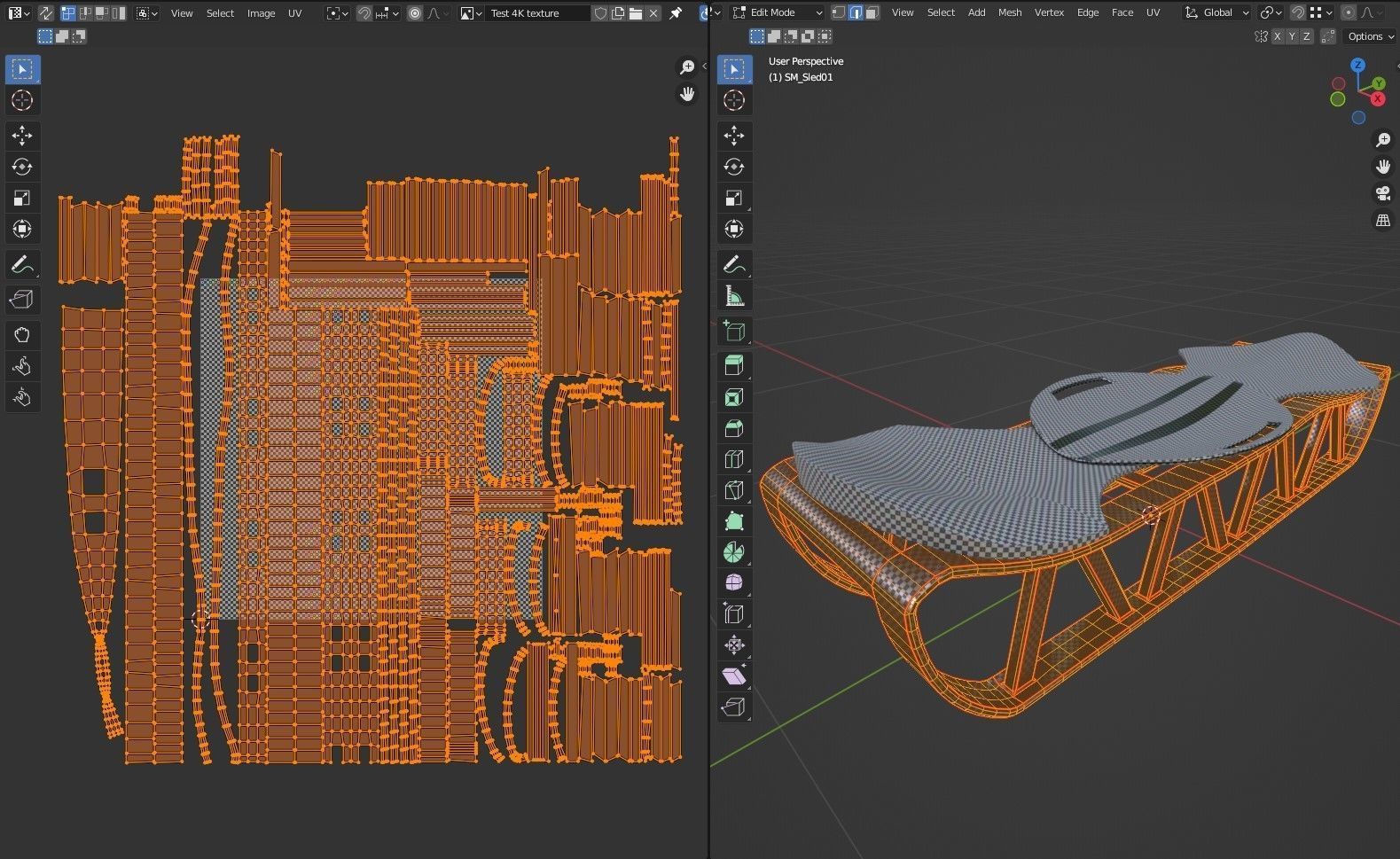The width and height of the screenshot is (1400, 859).
Task: Activate the Extrude Region tool
Action: [x=734, y=365]
